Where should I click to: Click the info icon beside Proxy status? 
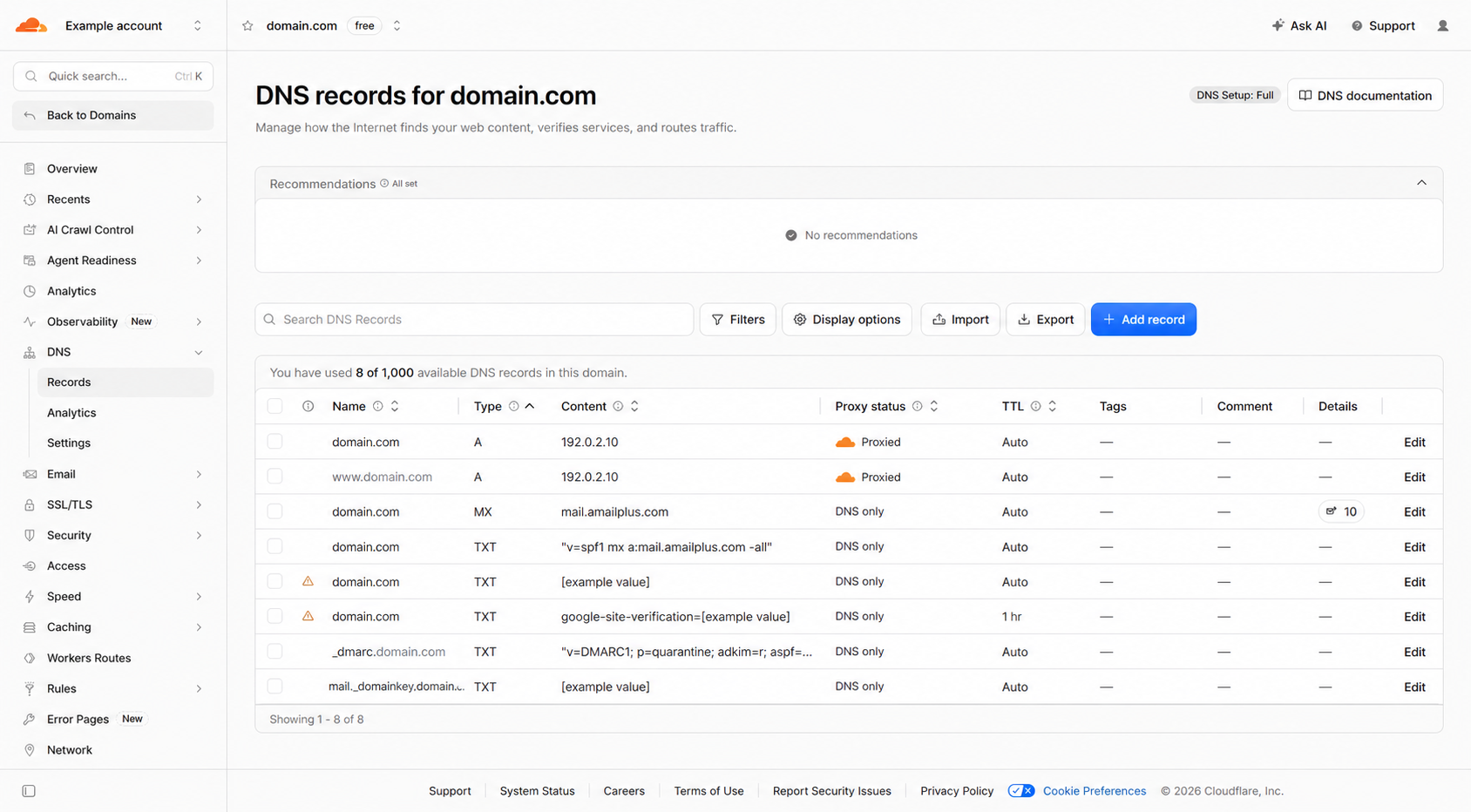click(917, 406)
